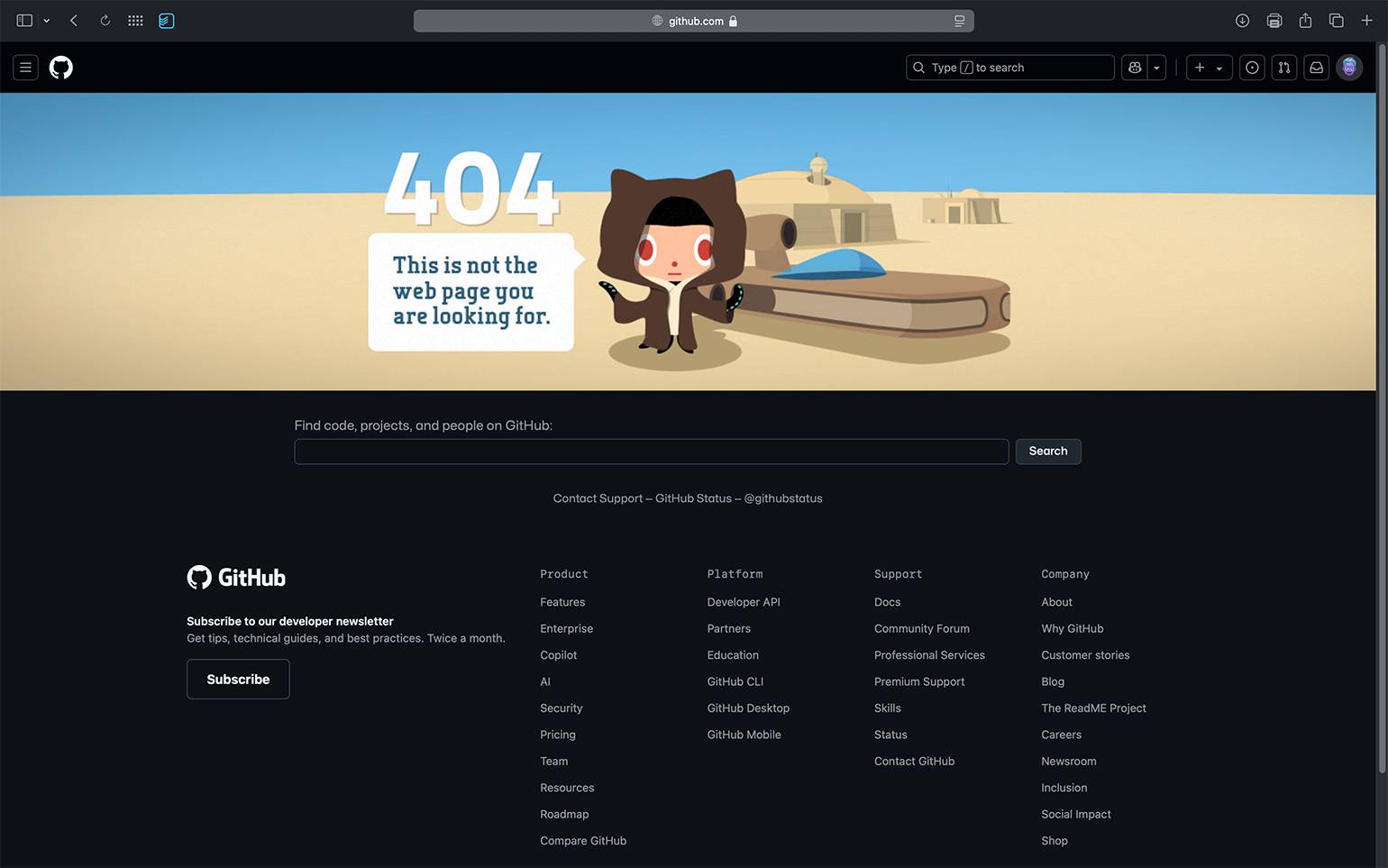This screenshot has width=1388, height=868.
Task: Open the Docs footer link
Action: [x=887, y=602]
